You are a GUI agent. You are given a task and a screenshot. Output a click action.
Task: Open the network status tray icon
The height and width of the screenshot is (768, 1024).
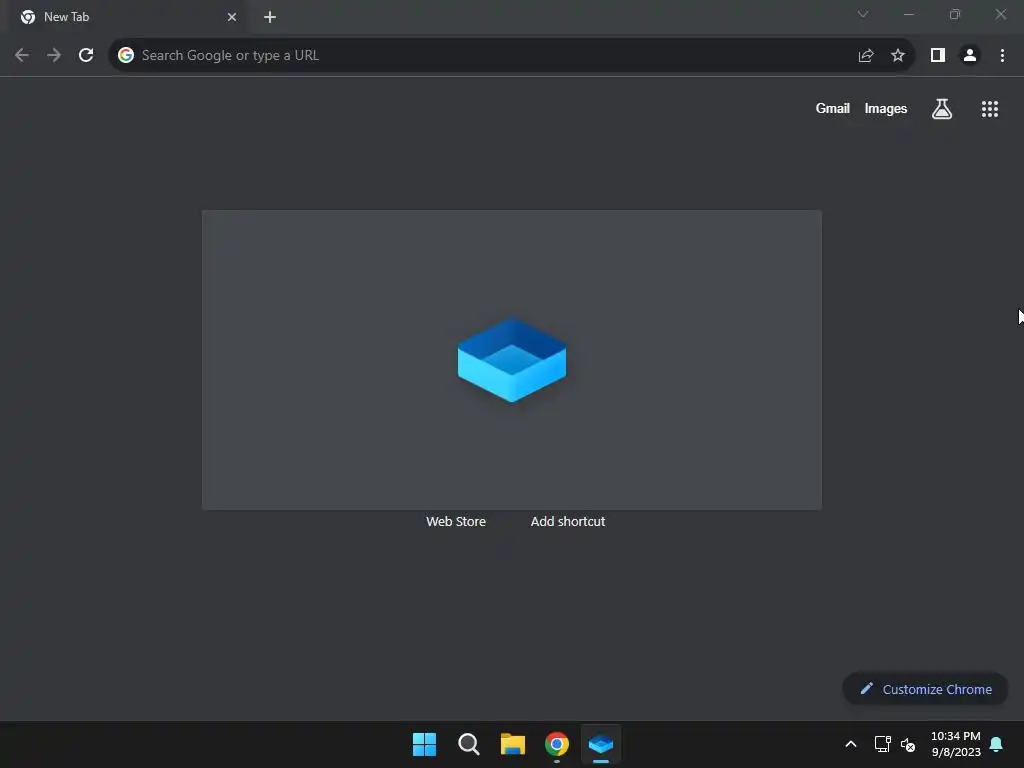click(x=882, y=744)
